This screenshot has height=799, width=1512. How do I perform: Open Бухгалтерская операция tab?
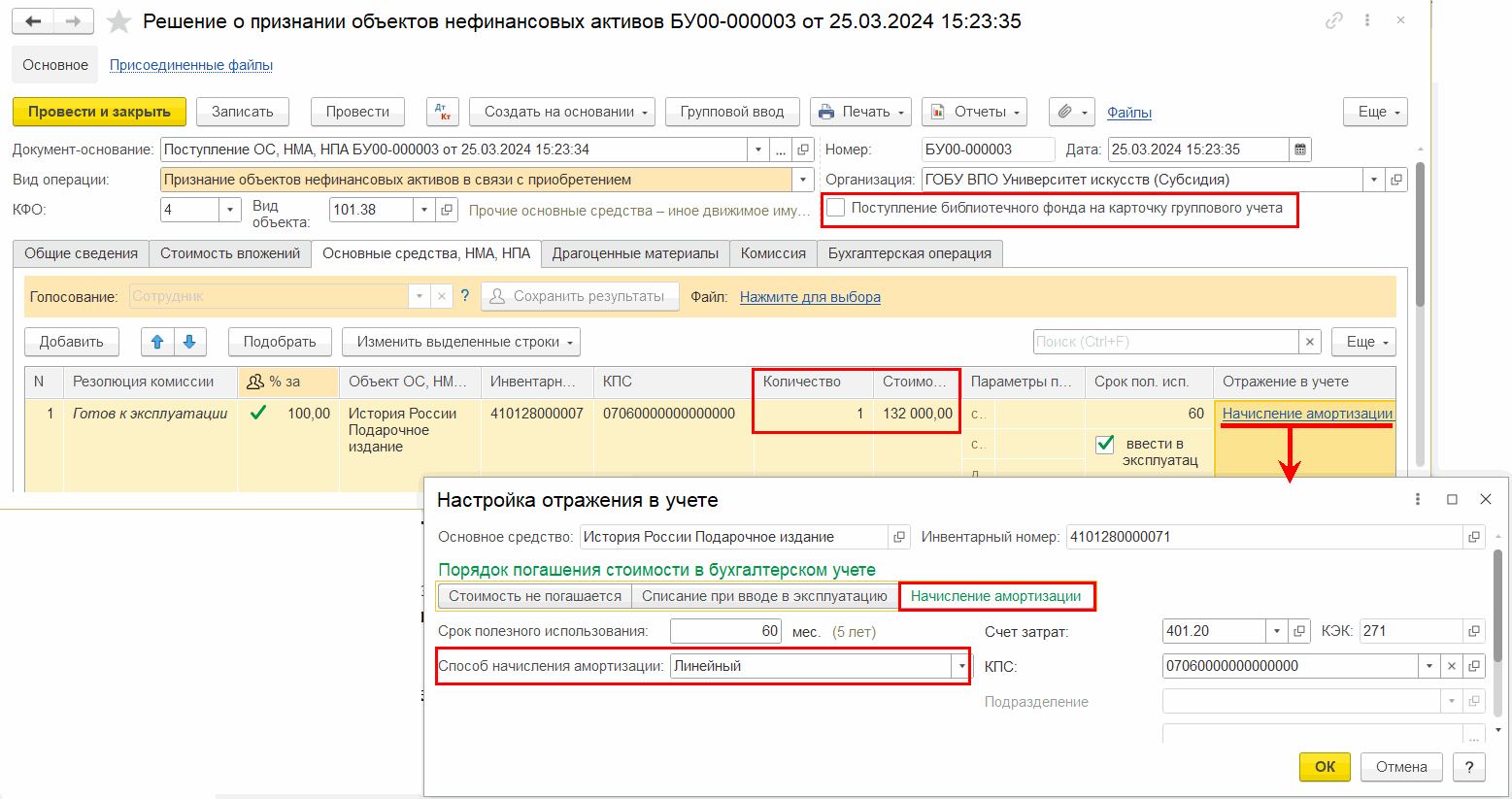click(910, 253)
